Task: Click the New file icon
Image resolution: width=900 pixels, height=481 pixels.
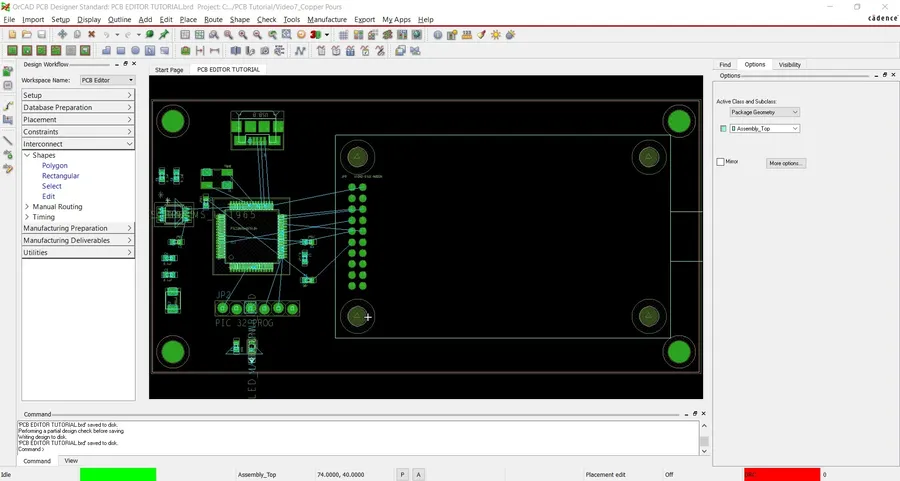Action: click(12, 34)
